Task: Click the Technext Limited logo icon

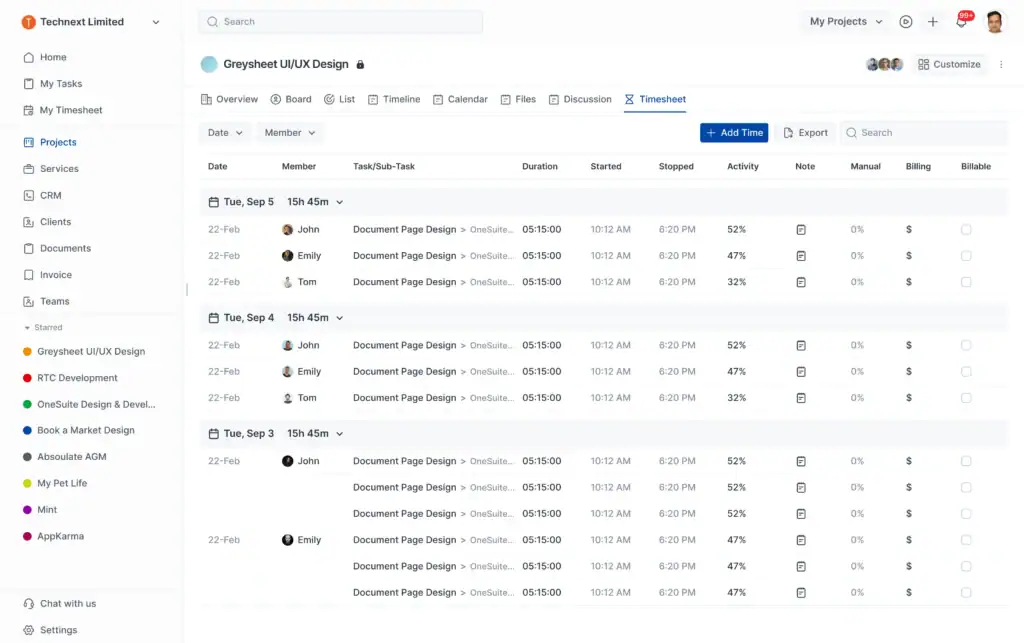Action: click(x=28, y=22)
